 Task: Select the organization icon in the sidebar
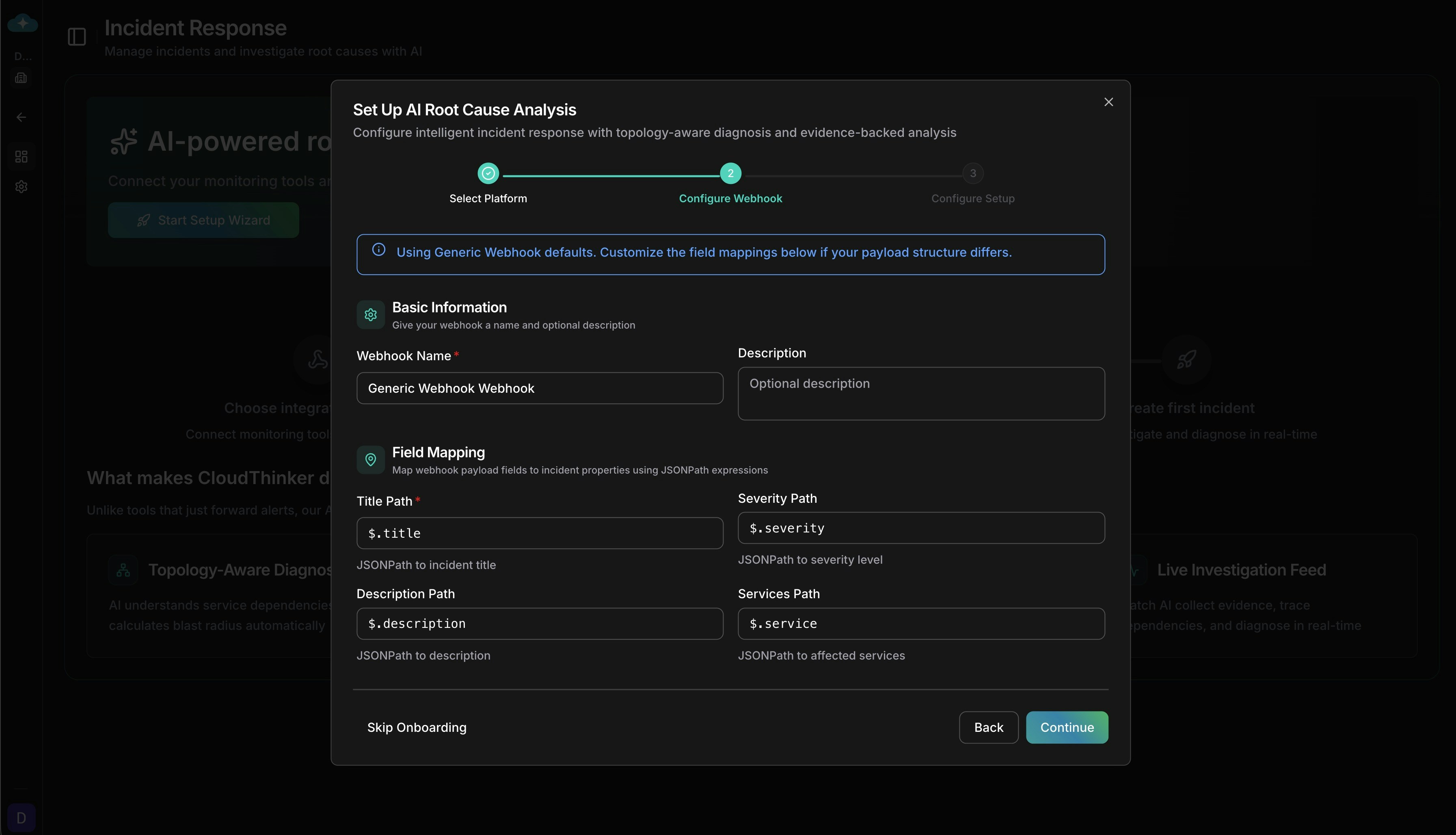(x=21, y=78)
